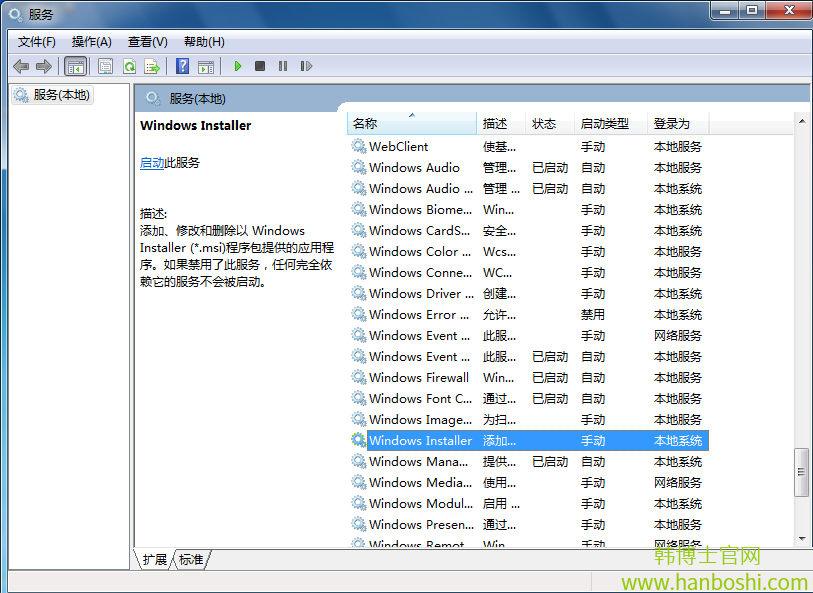Image resolution: width=813 pixels, height=593 pixels.
Task: Switch to the 标准 tab at the bottom
Action: (190, 560)
